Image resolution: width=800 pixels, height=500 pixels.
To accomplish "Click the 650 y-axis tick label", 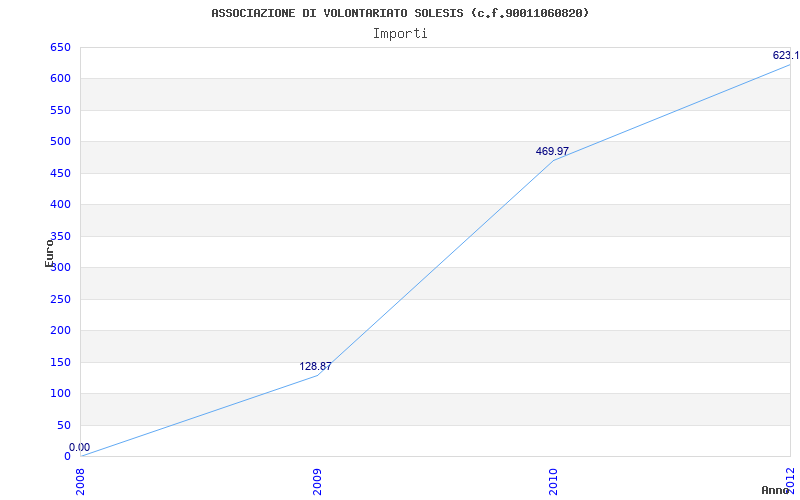I will click(x=60, y=47).
